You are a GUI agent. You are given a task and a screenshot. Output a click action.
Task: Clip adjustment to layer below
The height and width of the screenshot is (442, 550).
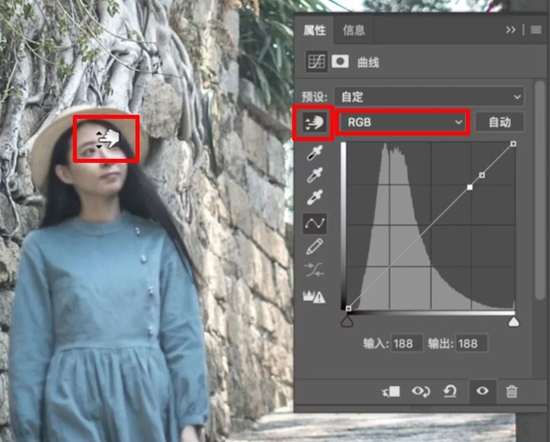[391, 391]
